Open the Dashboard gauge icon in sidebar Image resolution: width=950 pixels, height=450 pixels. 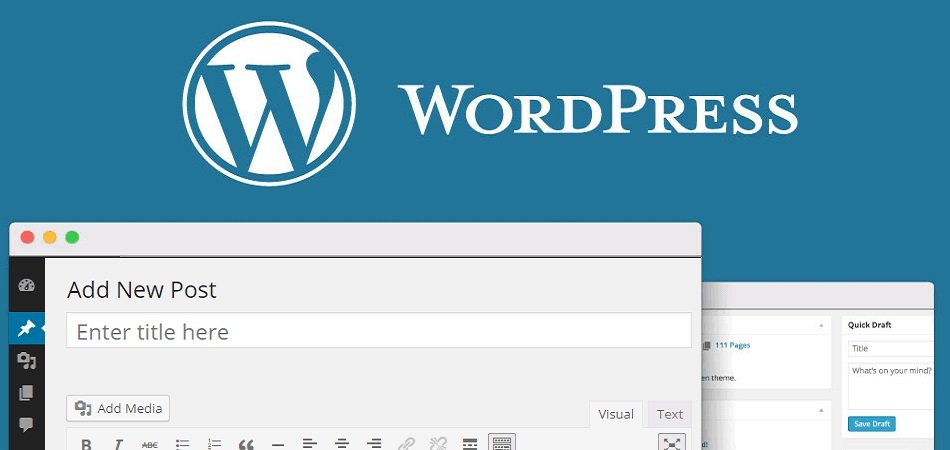(27, 285)
